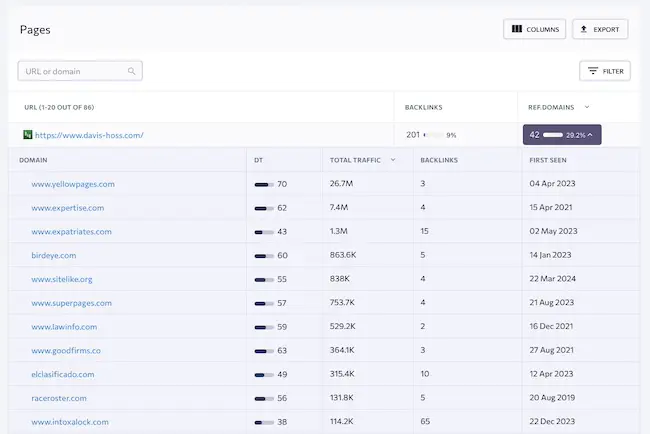Click the DT bar for yellowpages.com
The height and width of the screenshot is (434, 650).
click(264, 184)
